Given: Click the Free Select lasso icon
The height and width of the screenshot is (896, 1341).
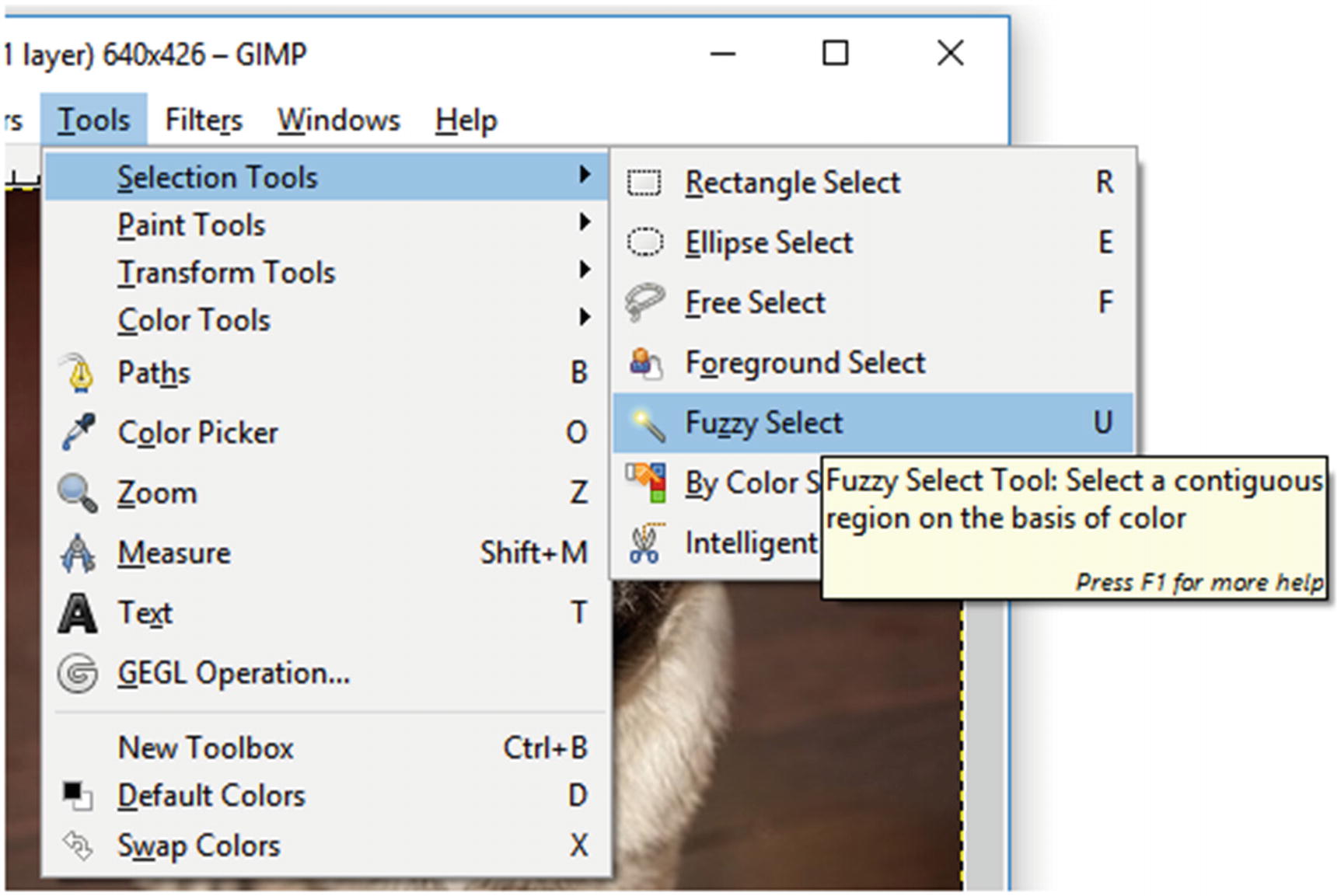Looking at the screenshot, I should 644,302.
